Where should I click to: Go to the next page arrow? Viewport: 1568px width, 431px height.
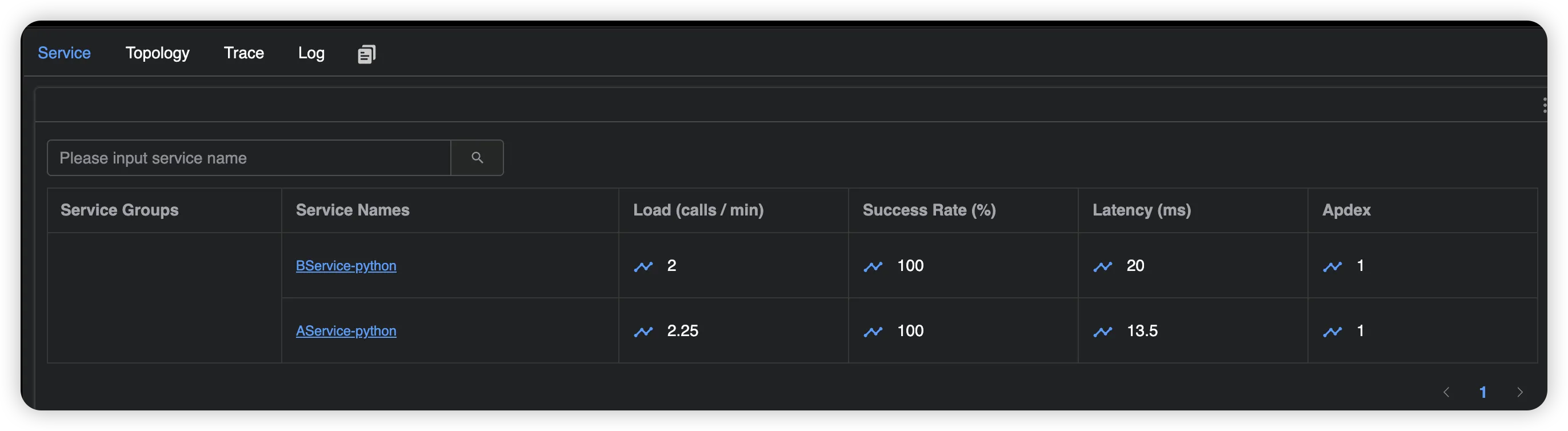coord(1520,392)
